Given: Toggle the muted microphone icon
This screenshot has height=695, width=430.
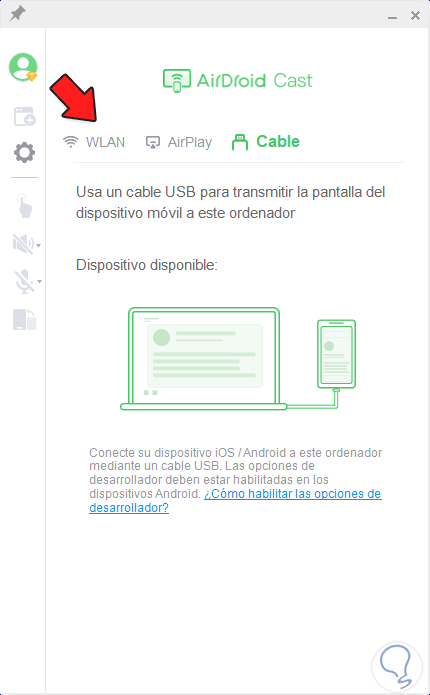Looking at the screenshot, I should coord(24,281).
